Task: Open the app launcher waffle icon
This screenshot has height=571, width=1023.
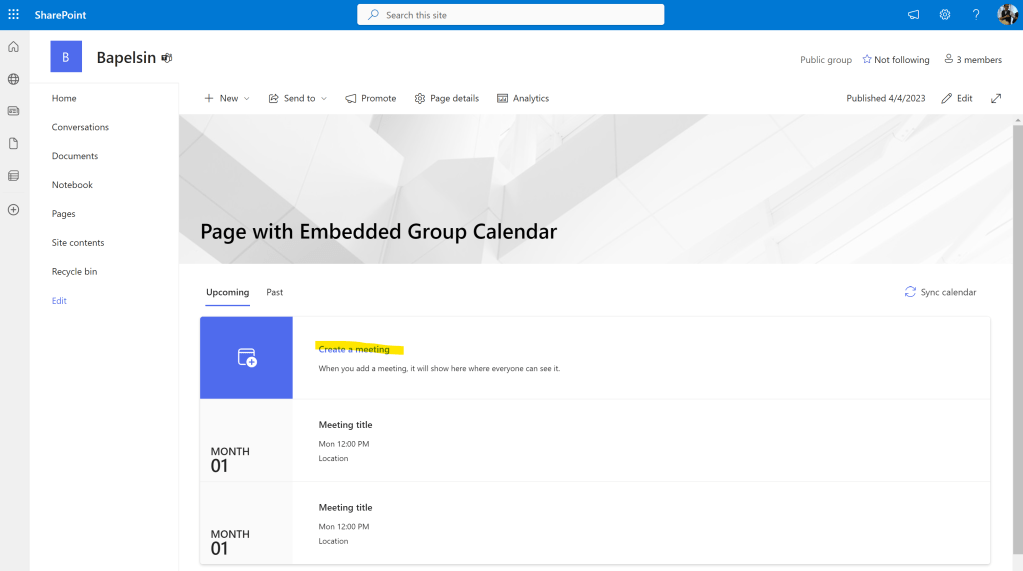Action: (13, 15)
